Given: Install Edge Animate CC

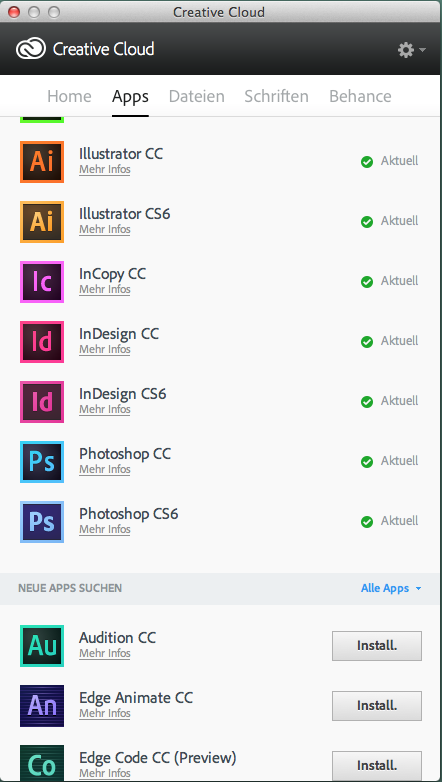Looking at the screenshot, I should coord(377,706).
